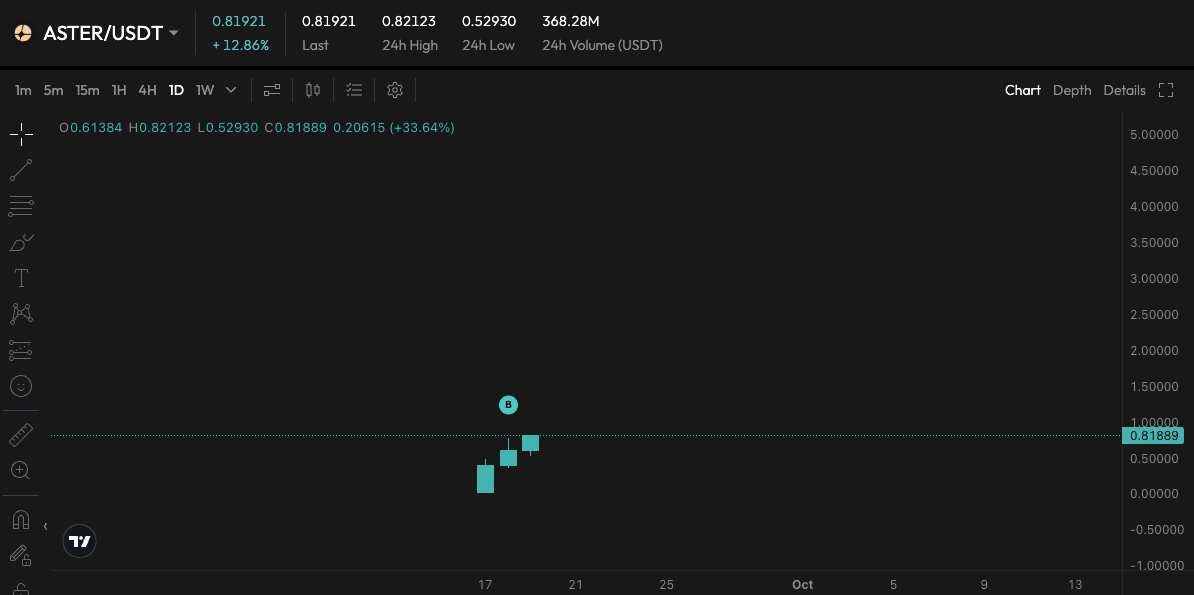Viewport: 1194px width, 595px height.
Task: Switch to 4H timeframe
Action: coord(148,90)
